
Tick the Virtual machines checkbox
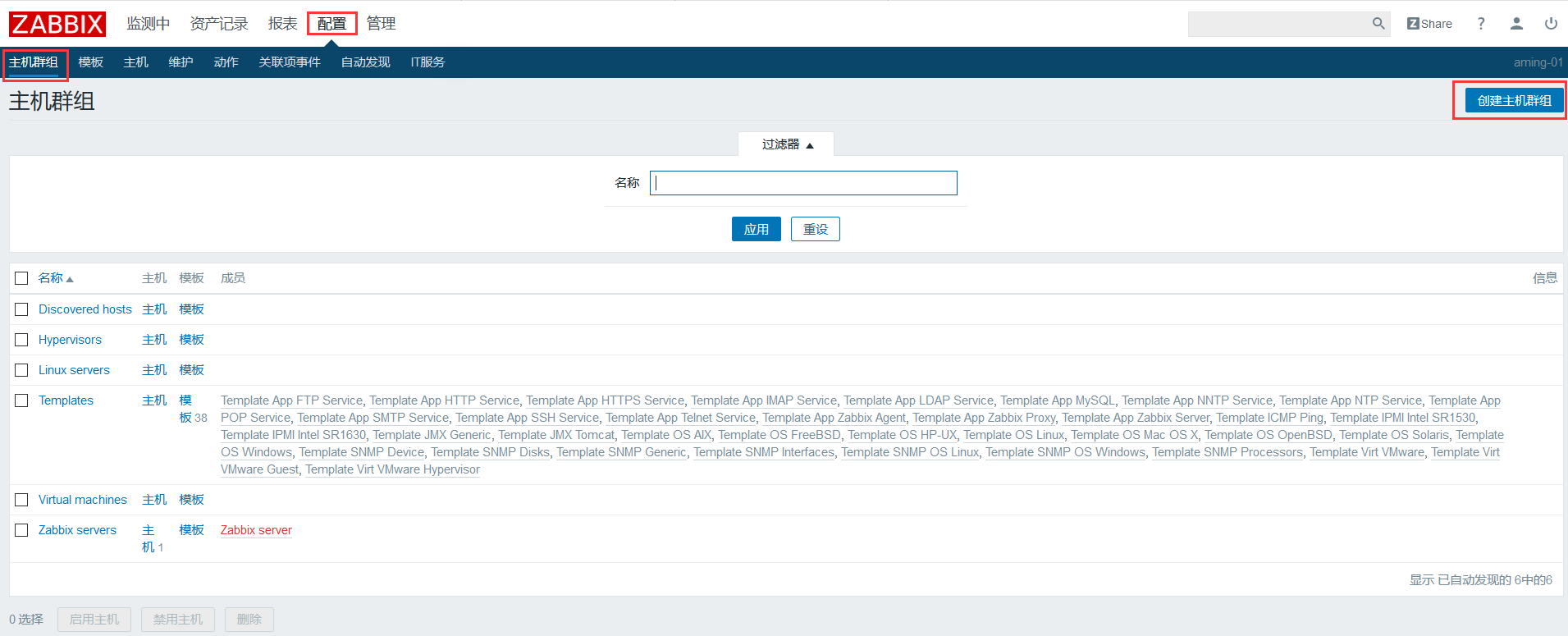[x=21, y=500]
